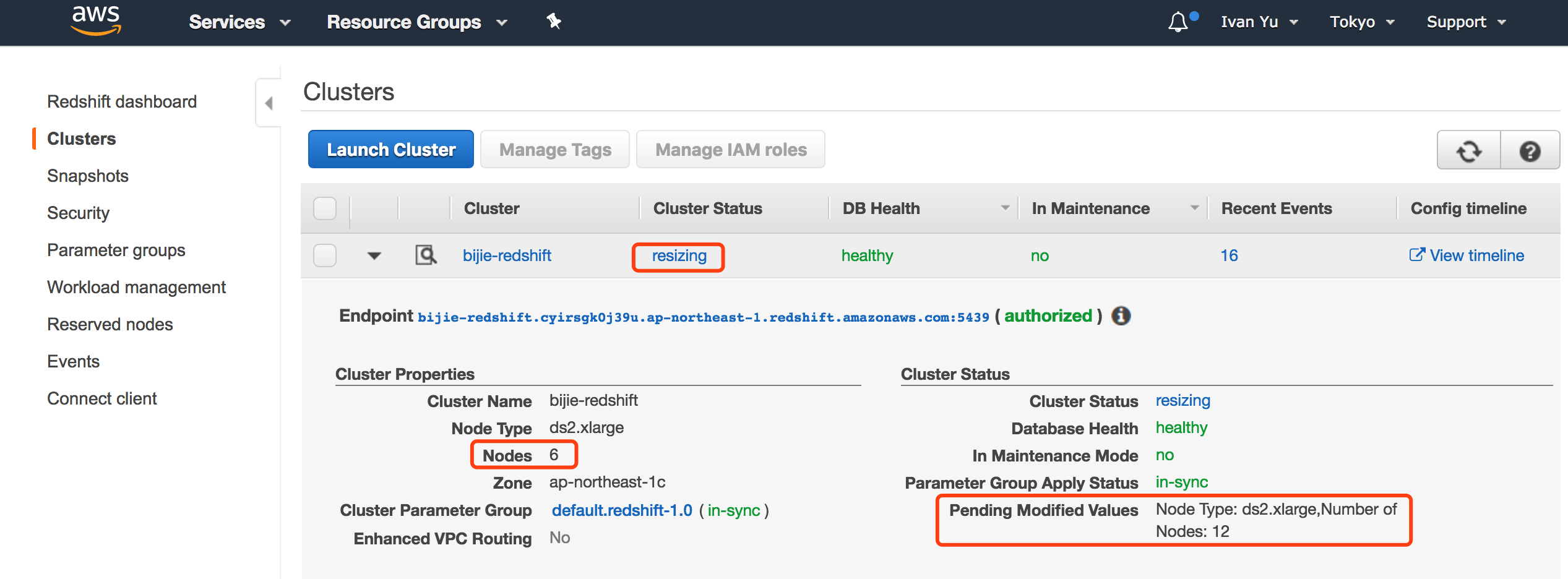1568x579 pixels.
Task: Go to Reserved nodes
Action: [x=110, y=324]
